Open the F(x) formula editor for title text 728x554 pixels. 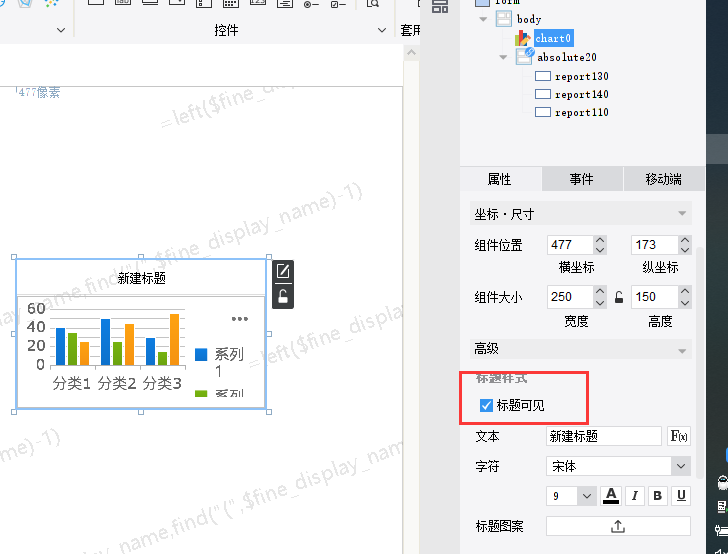pos(678,436)
